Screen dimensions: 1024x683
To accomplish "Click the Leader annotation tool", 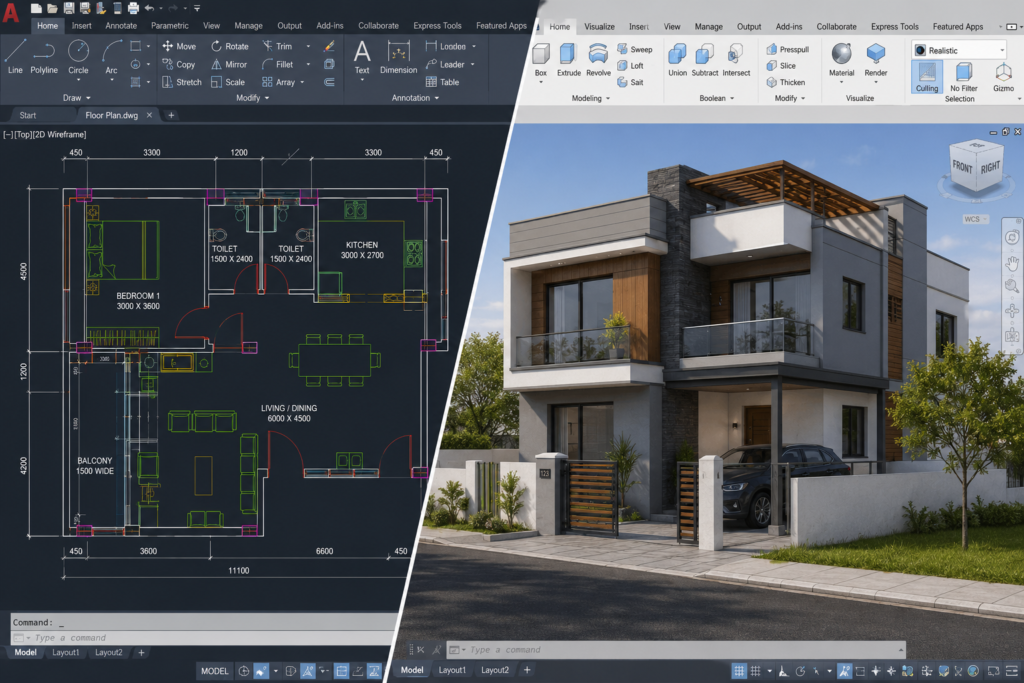I will click(x=445, y=65).
